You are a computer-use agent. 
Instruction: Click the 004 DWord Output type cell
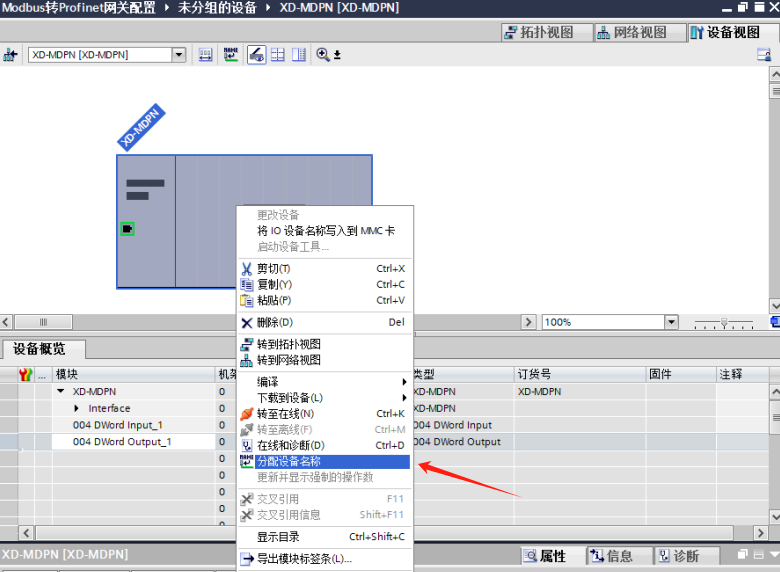coord(463,442)
